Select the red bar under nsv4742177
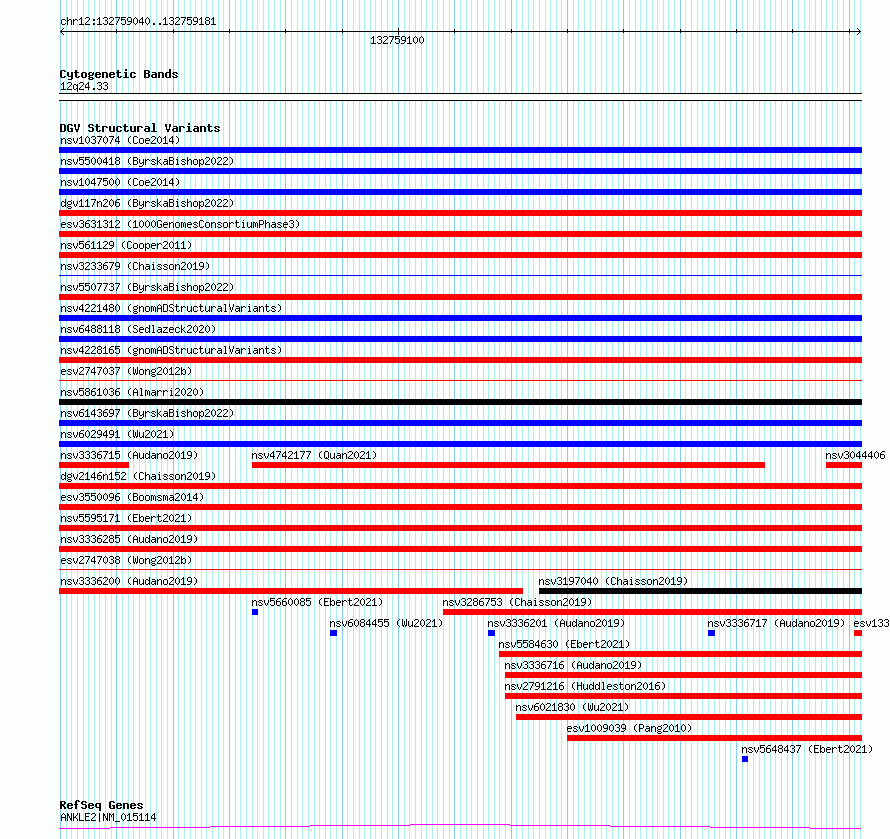This screenshot has width=890, height=839. (508, 465)
